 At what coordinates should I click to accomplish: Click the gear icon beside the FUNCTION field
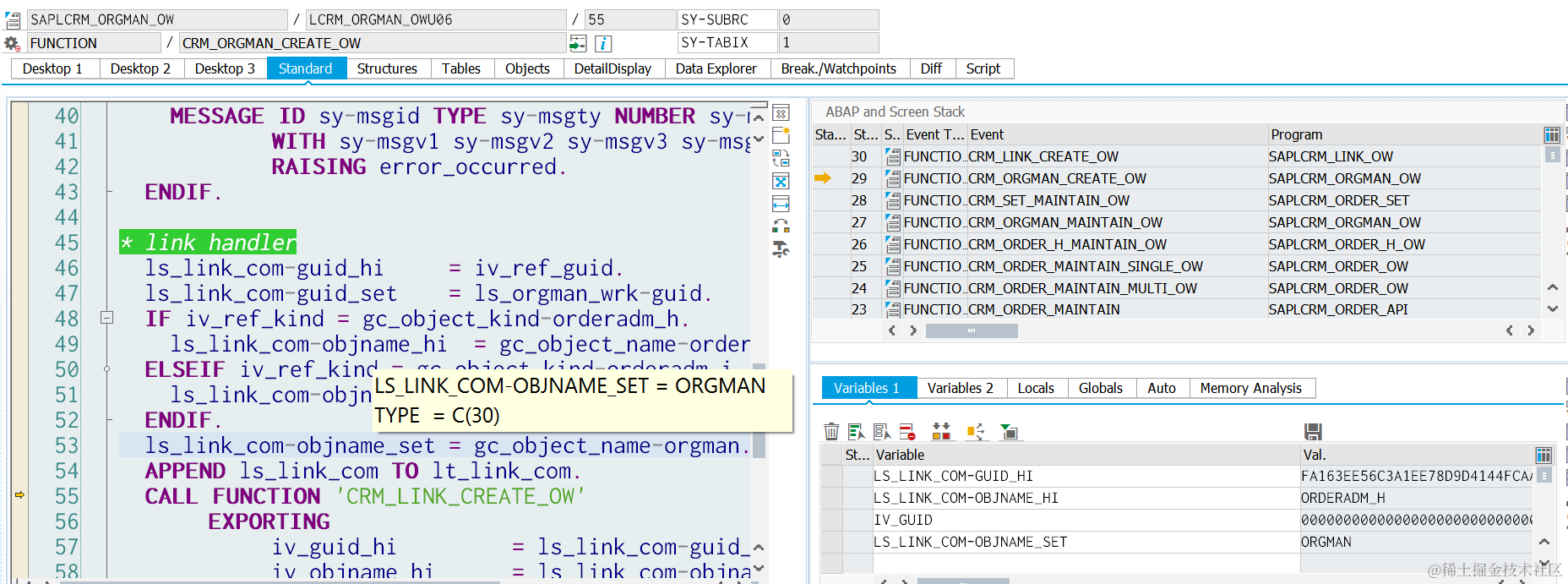(x=12, y=43)
